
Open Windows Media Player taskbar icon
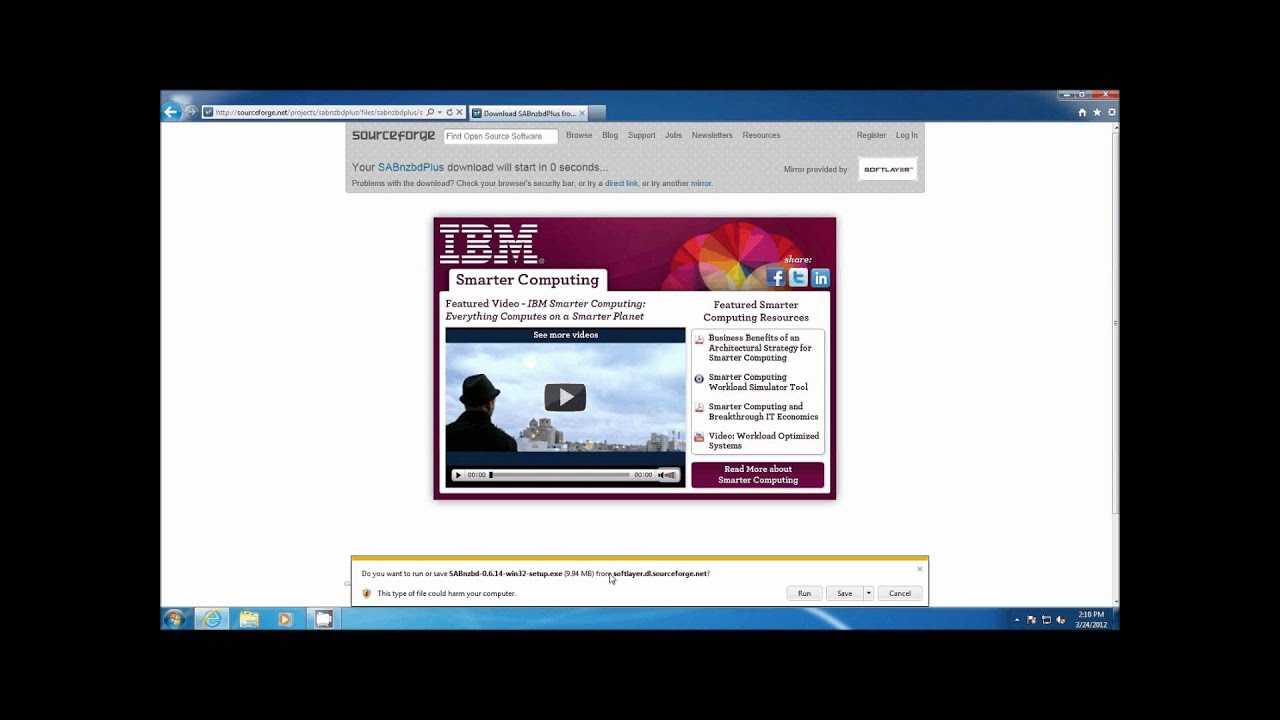[285, 619]
